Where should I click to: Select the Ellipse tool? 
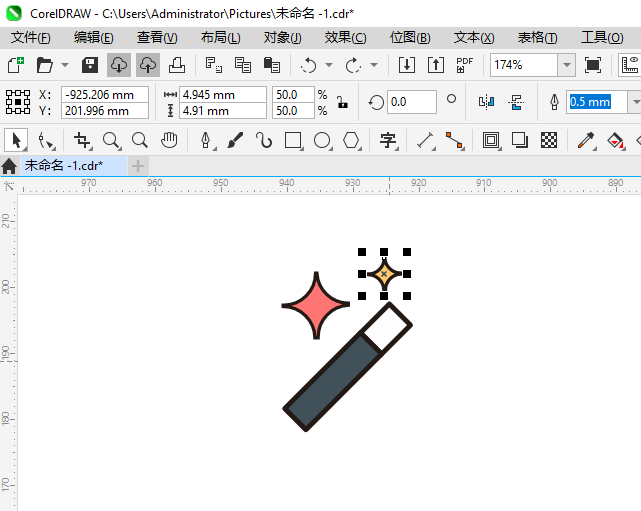pos(322,141)
